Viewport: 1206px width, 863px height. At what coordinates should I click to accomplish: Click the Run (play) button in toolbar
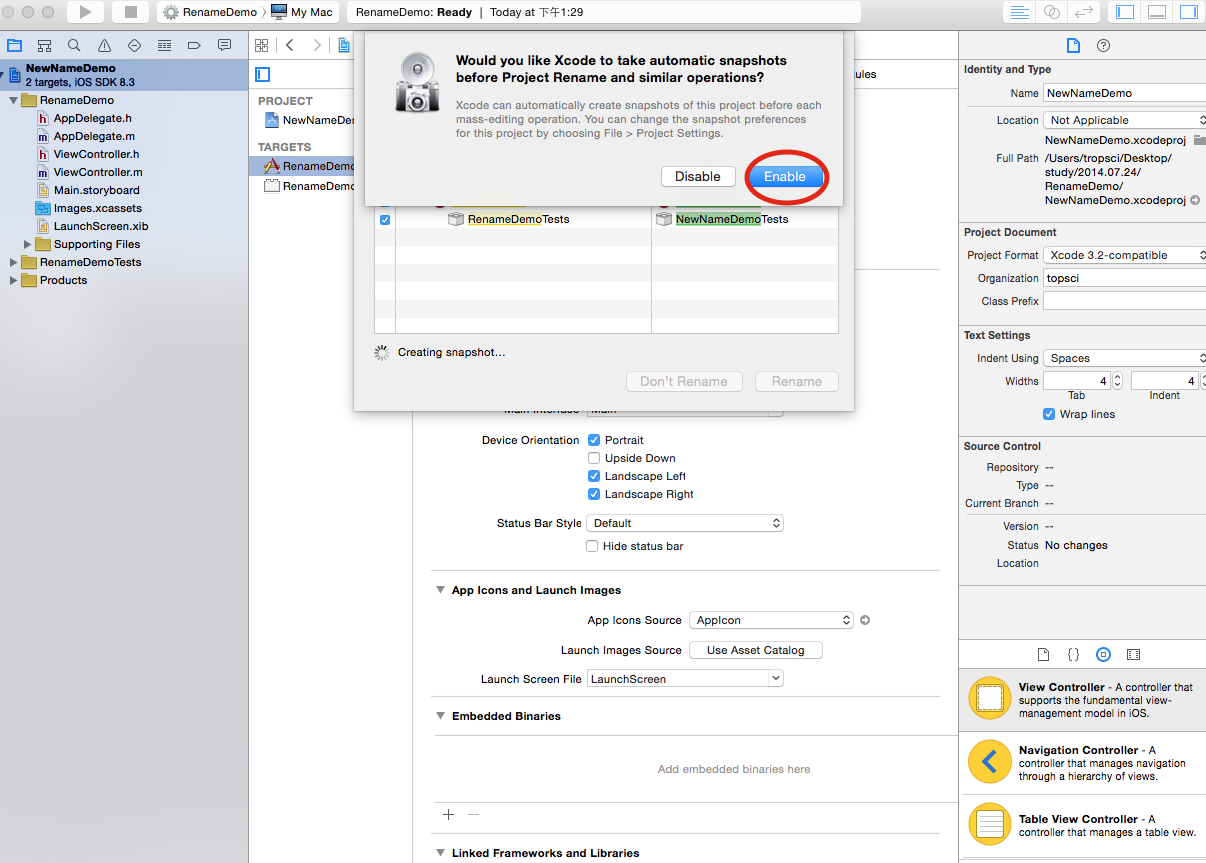pos(86,12)
